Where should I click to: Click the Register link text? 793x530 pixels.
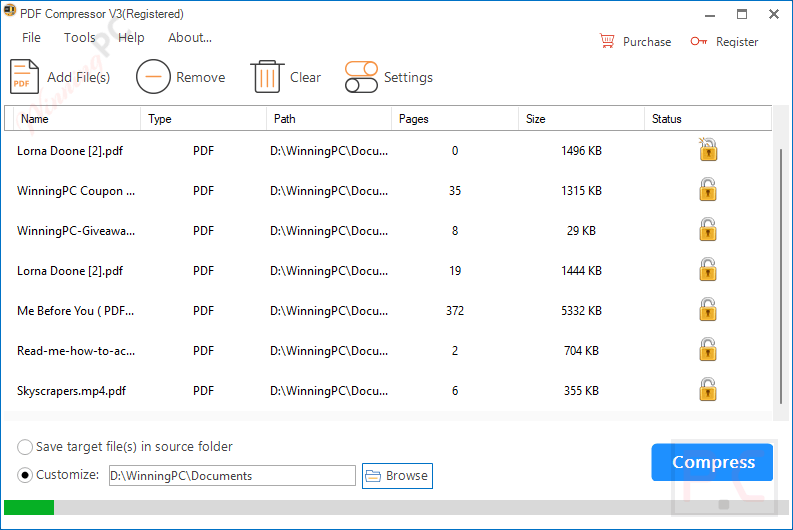(x=737, y=42)
